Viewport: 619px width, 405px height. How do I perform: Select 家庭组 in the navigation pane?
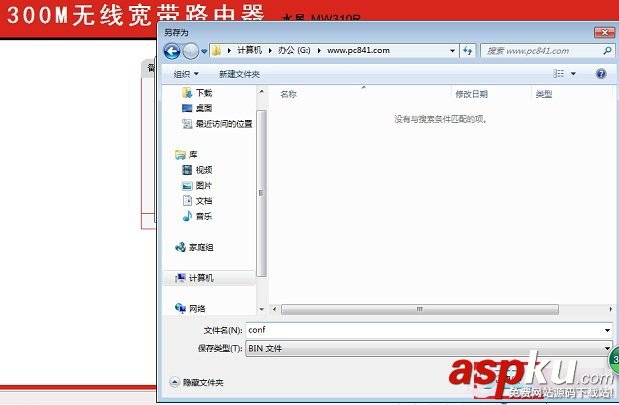[x=201, y=248]
